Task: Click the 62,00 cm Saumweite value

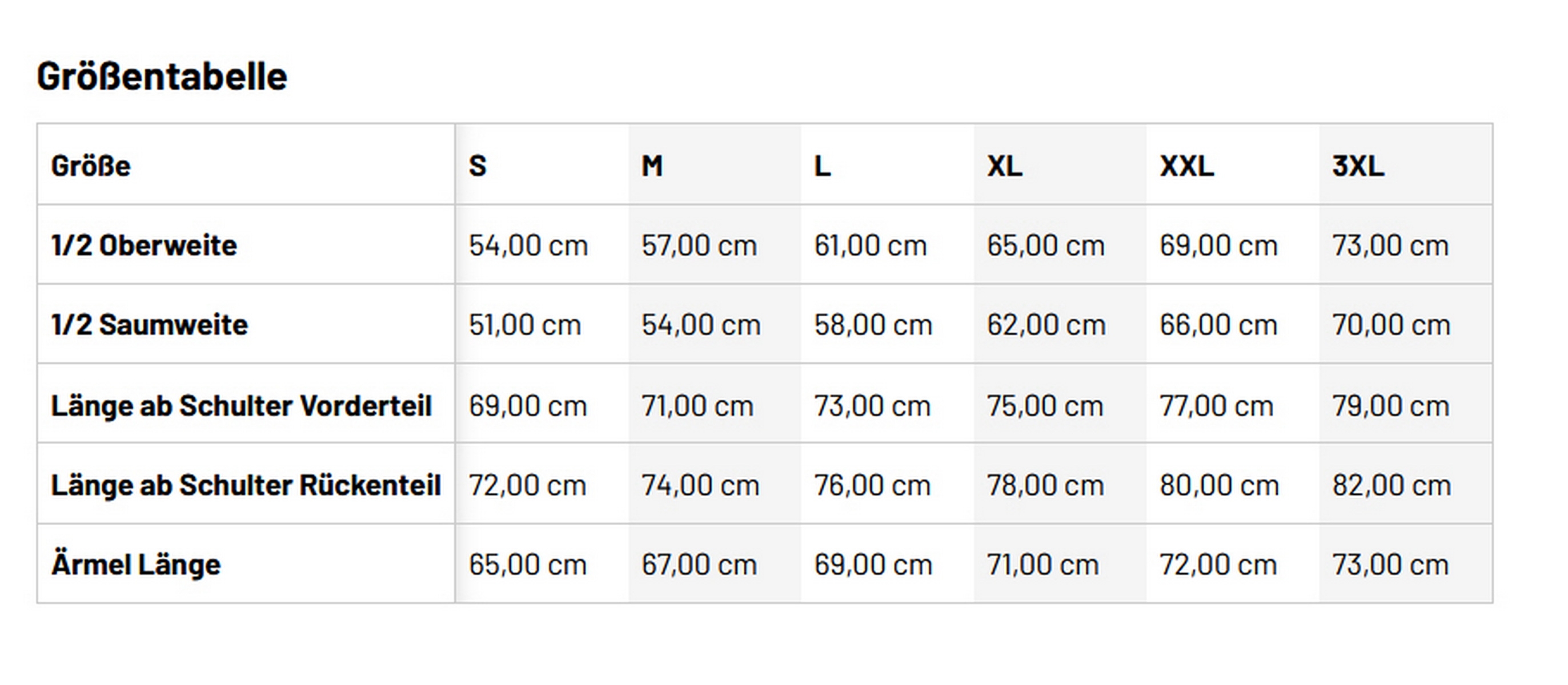Action: tap(1046, 325)
